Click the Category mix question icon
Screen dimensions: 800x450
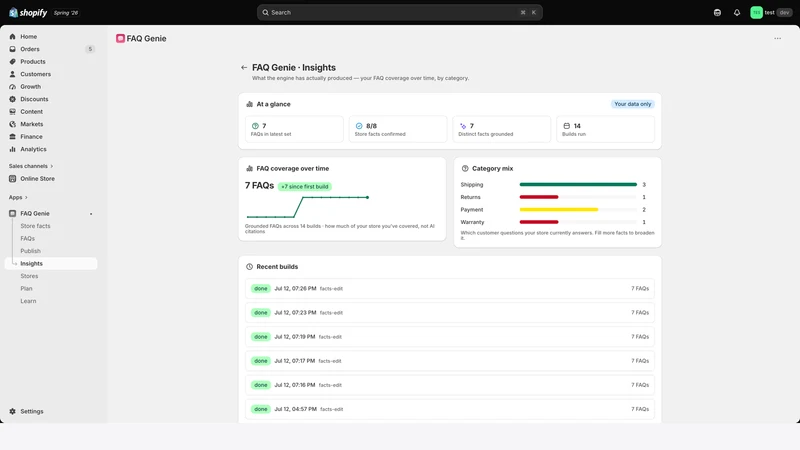465,168
